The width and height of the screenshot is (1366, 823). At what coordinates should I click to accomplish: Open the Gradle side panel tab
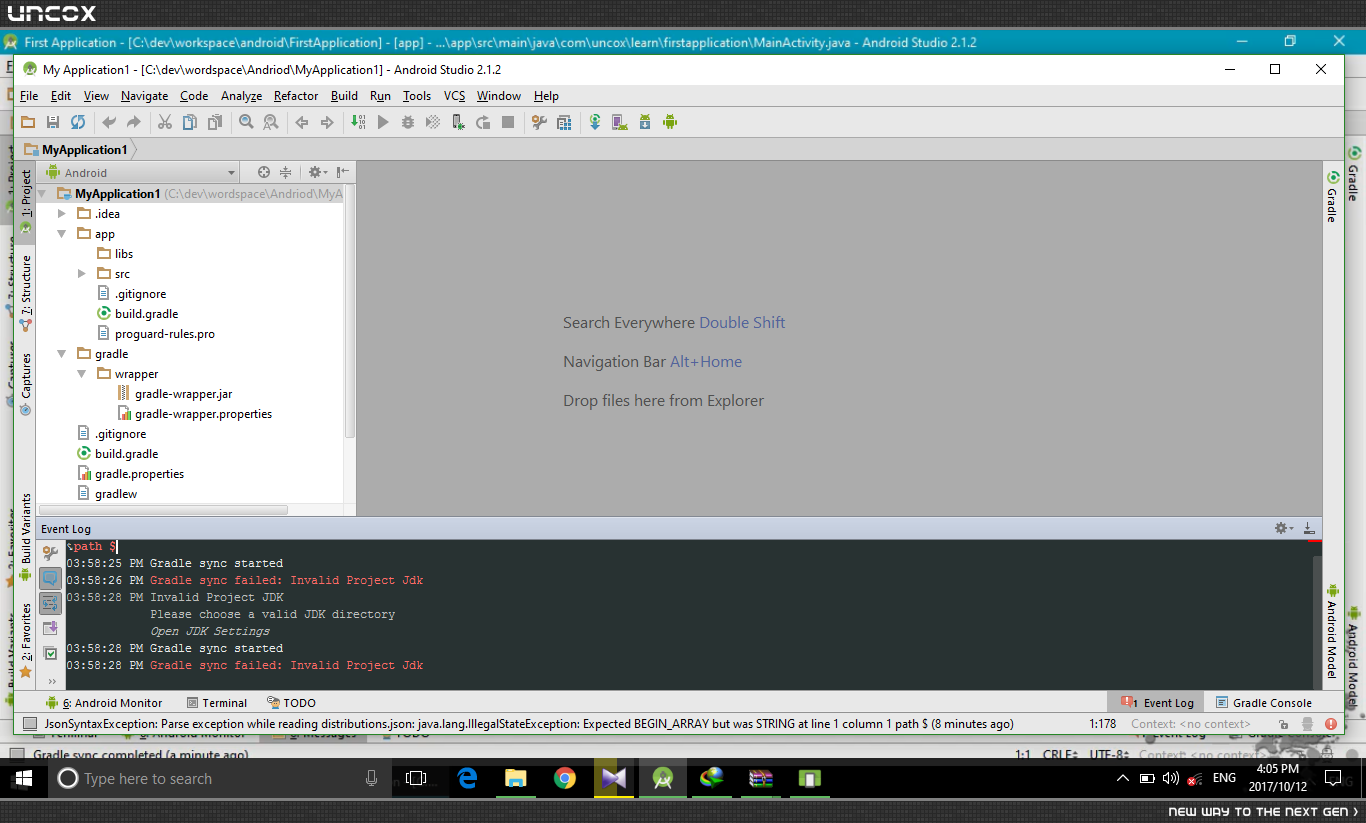(x=1333, y=196)
